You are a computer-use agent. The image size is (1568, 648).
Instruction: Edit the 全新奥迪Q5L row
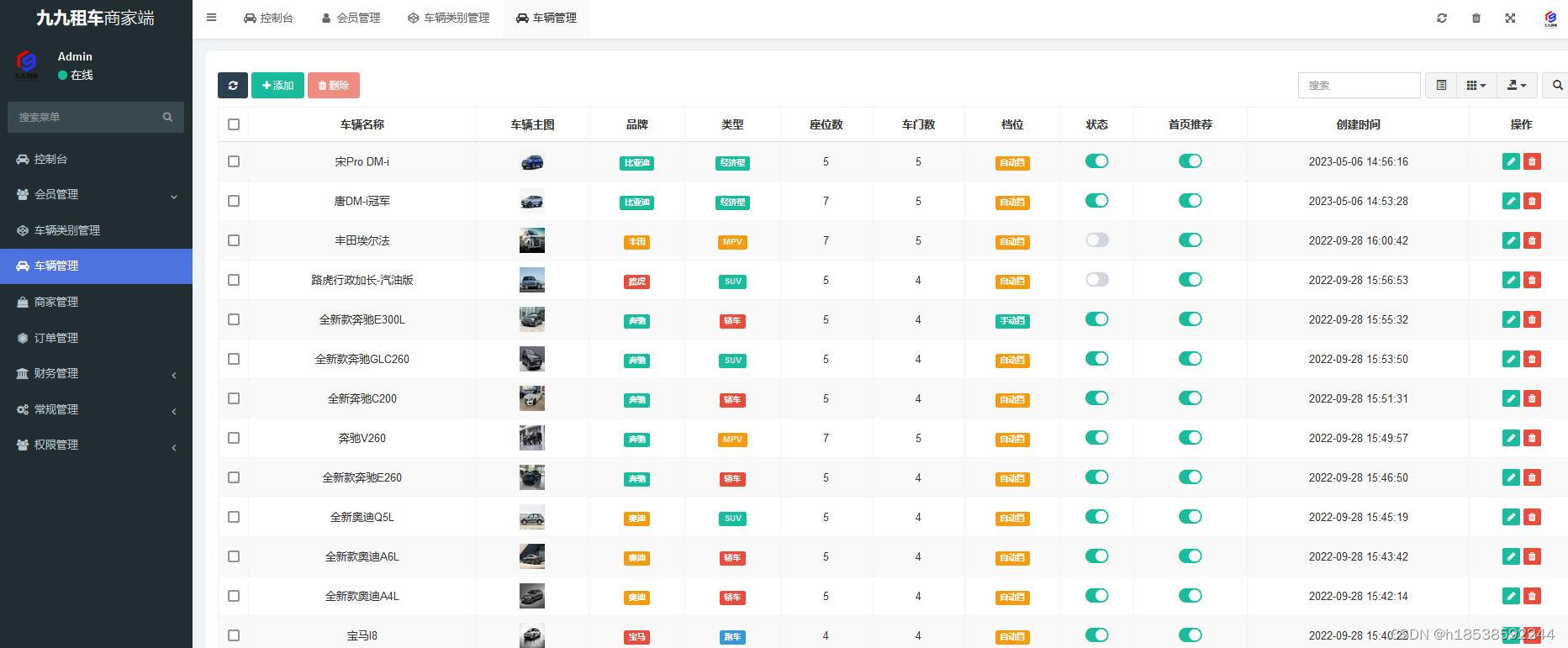(x=1511, y=517)
